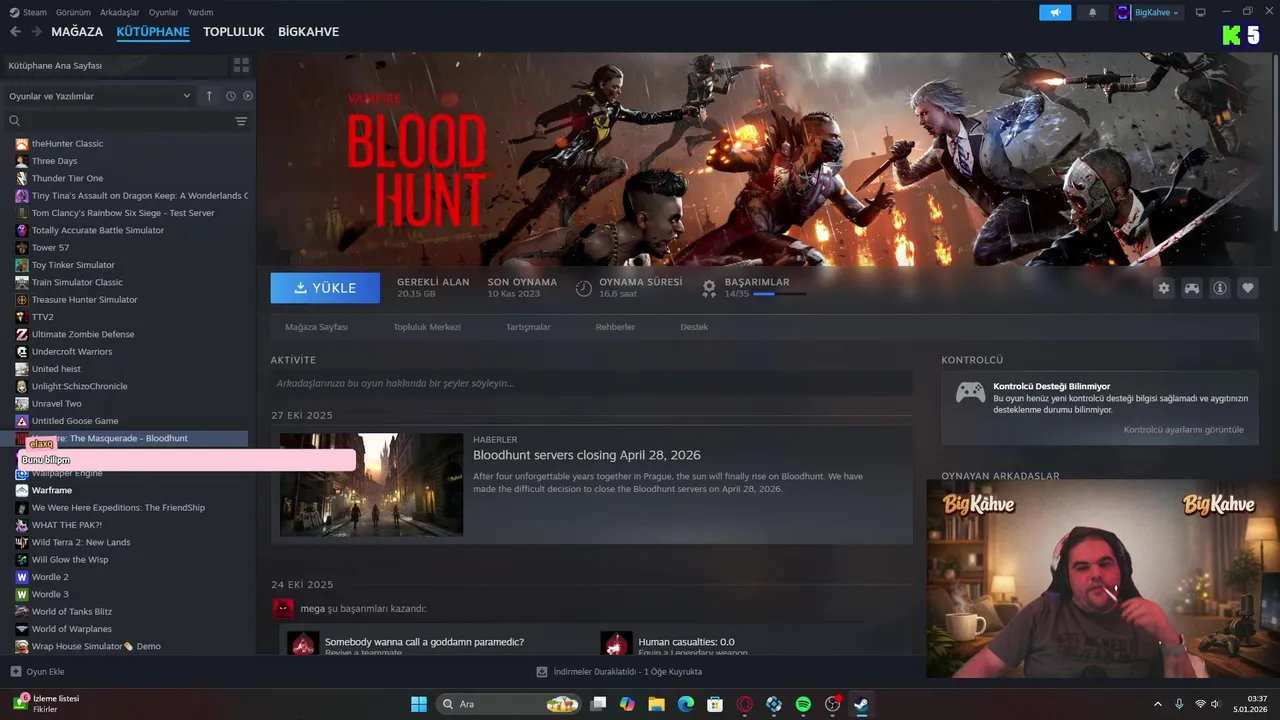The width and height of the screenshot is (1280, 720).
Task: Click the Wordle 2 game icon
Action: tap(22, 577)
